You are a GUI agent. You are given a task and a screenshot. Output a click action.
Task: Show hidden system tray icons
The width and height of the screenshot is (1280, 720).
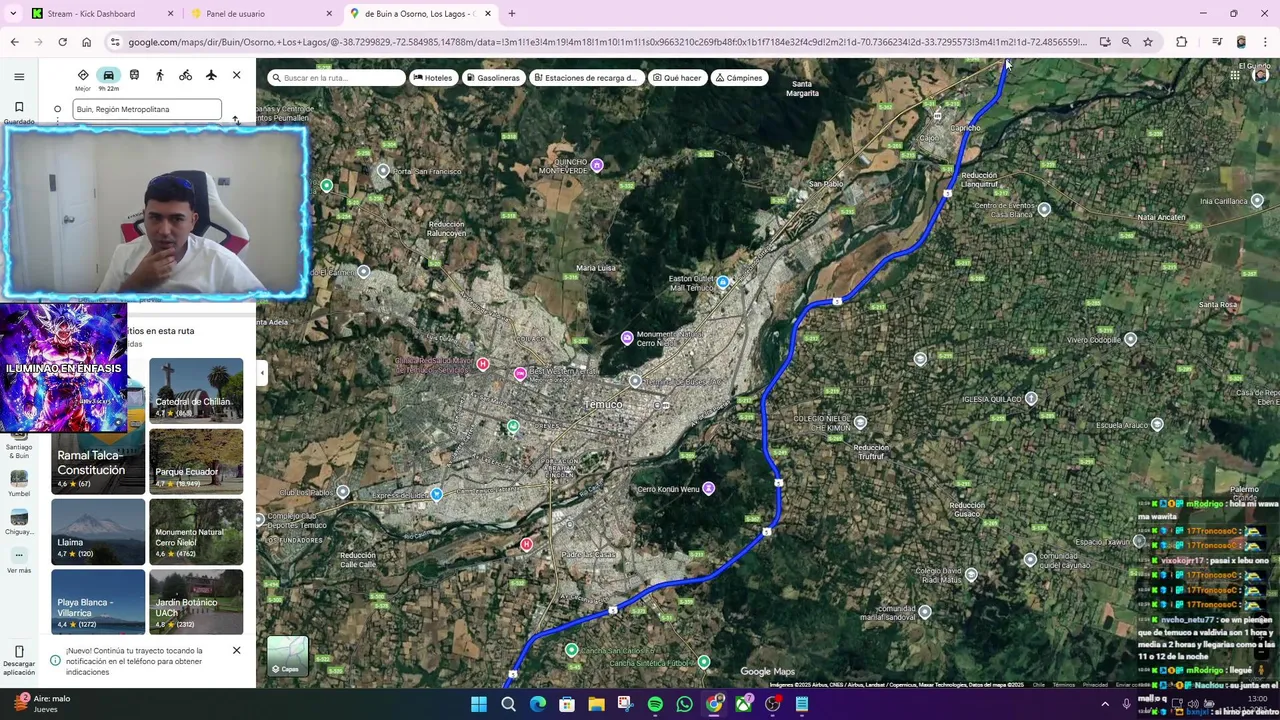point(1105,704)
